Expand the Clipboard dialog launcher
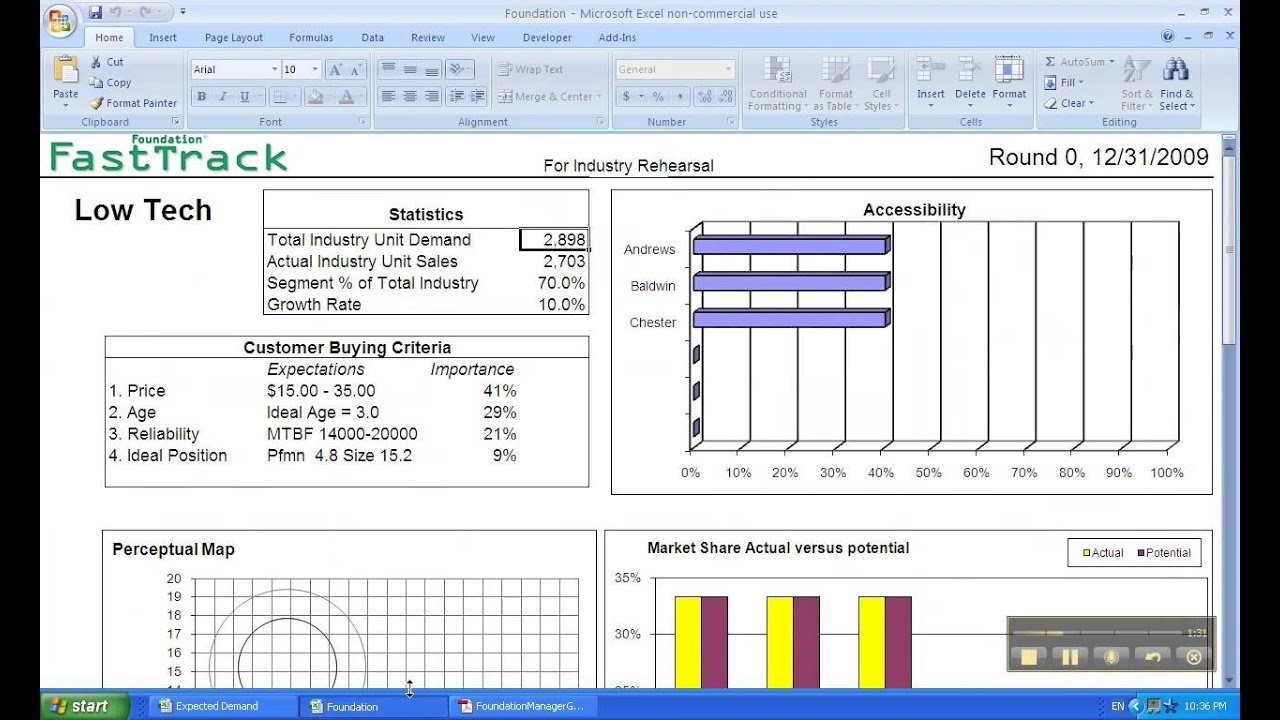 pyautogui.click(x=176, y=122)
